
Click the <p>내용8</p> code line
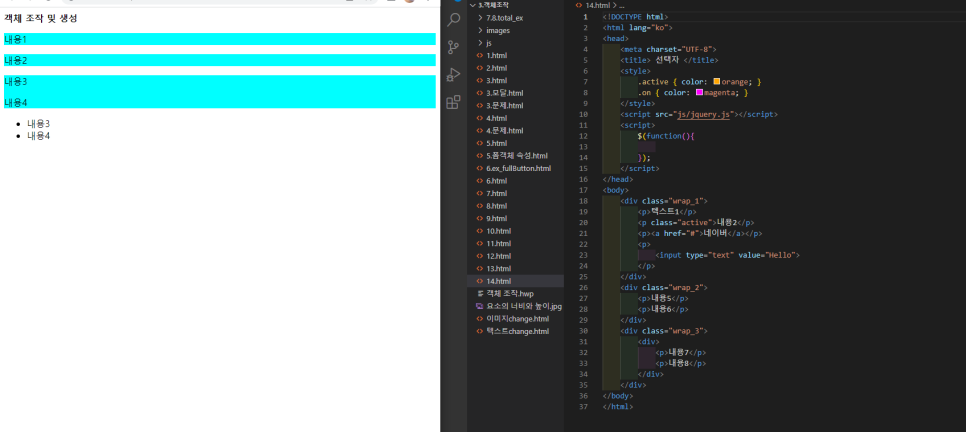[681, 363]
